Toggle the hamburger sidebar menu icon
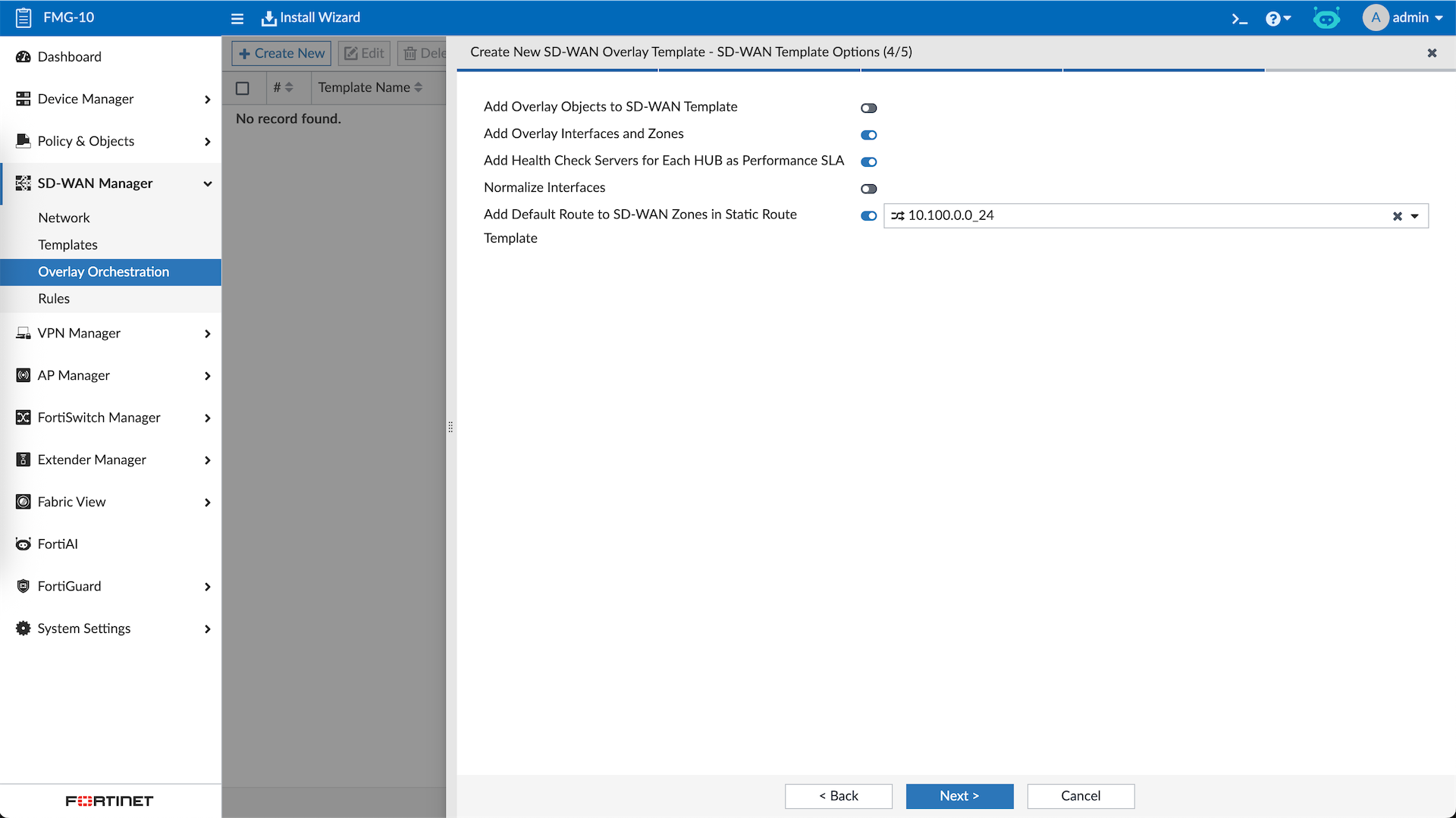1456x818 pixels. pyautogui.click(x=237, y=18)
